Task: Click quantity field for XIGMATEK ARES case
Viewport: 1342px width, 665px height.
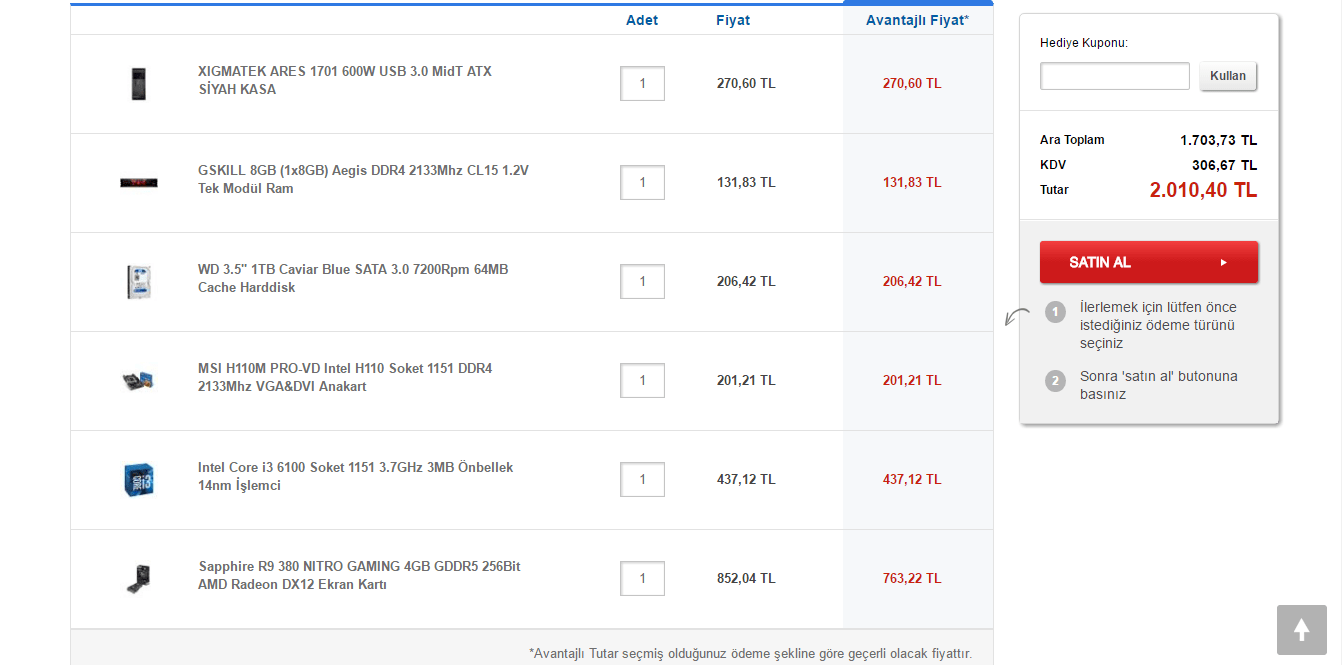Action: coord(642,83)
